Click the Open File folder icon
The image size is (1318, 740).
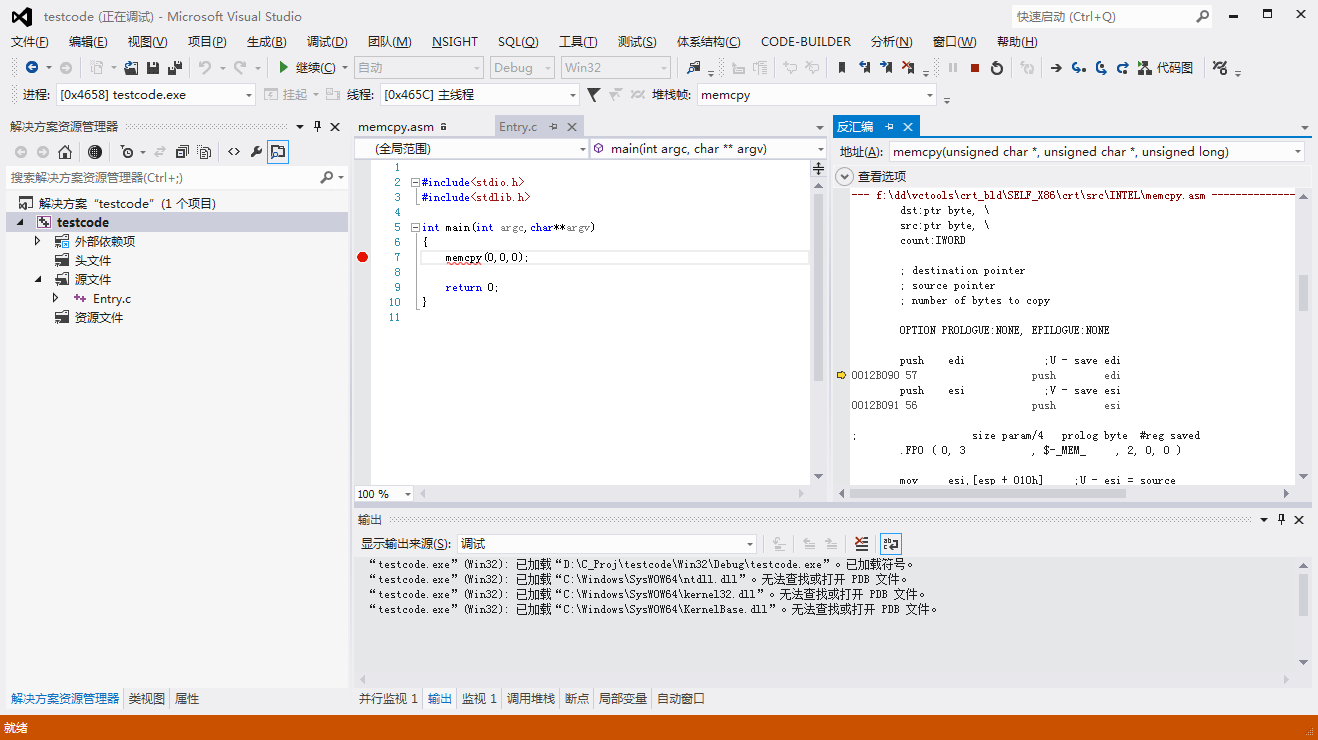[x=131, y=67]
